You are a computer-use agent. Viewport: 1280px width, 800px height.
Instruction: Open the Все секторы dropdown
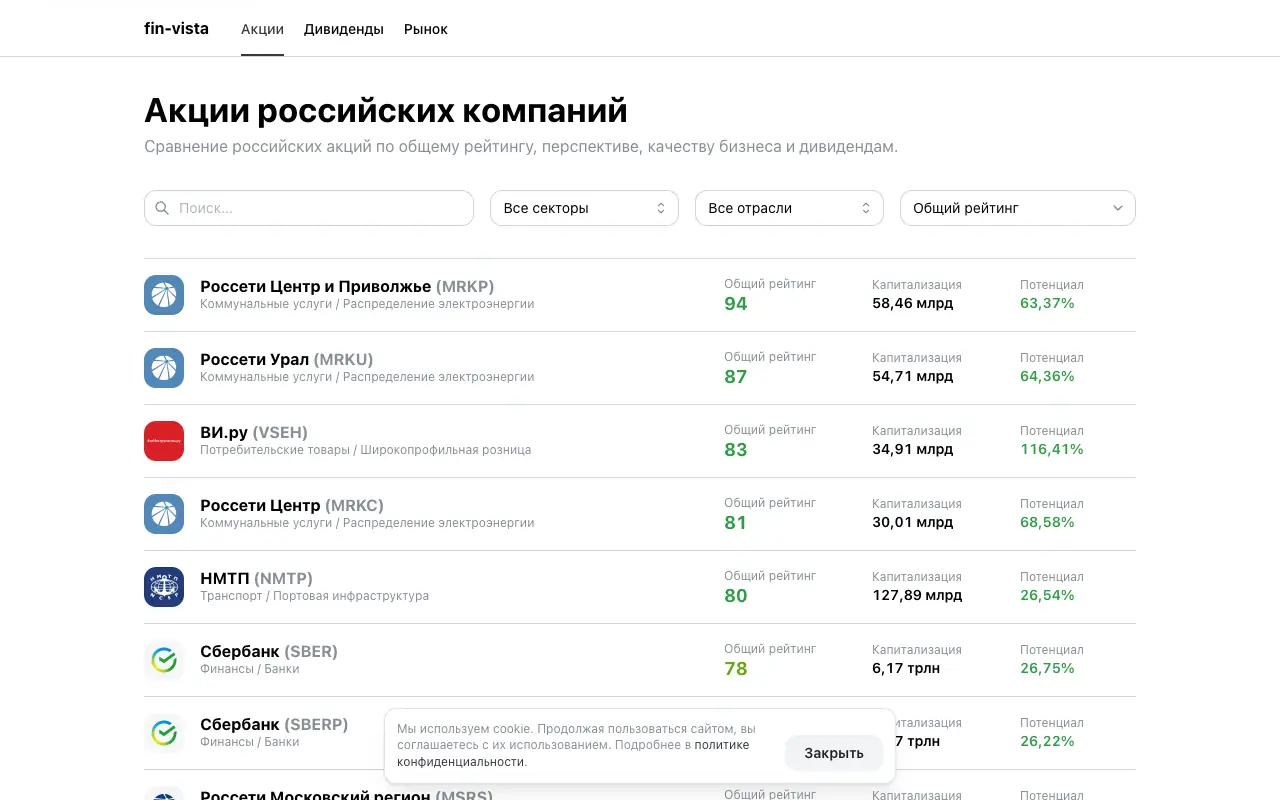pos(584,208)
